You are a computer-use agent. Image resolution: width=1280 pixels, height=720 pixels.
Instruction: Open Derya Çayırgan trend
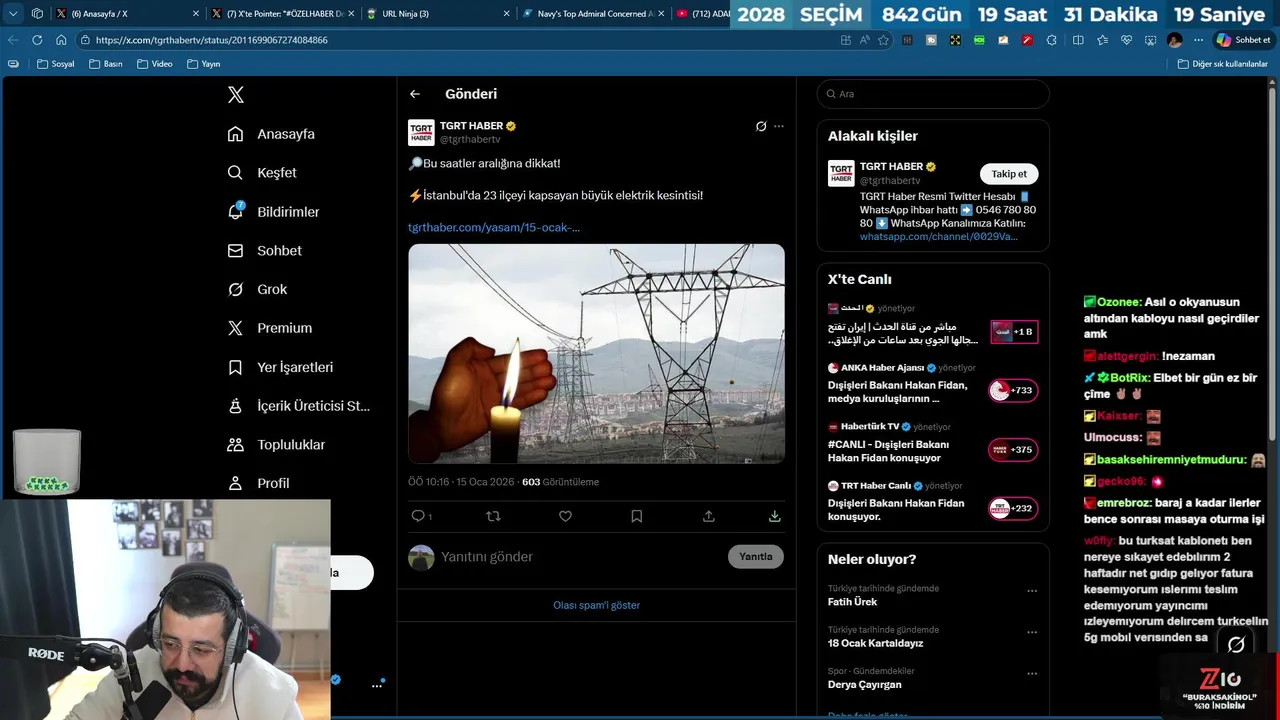(865, 685)
